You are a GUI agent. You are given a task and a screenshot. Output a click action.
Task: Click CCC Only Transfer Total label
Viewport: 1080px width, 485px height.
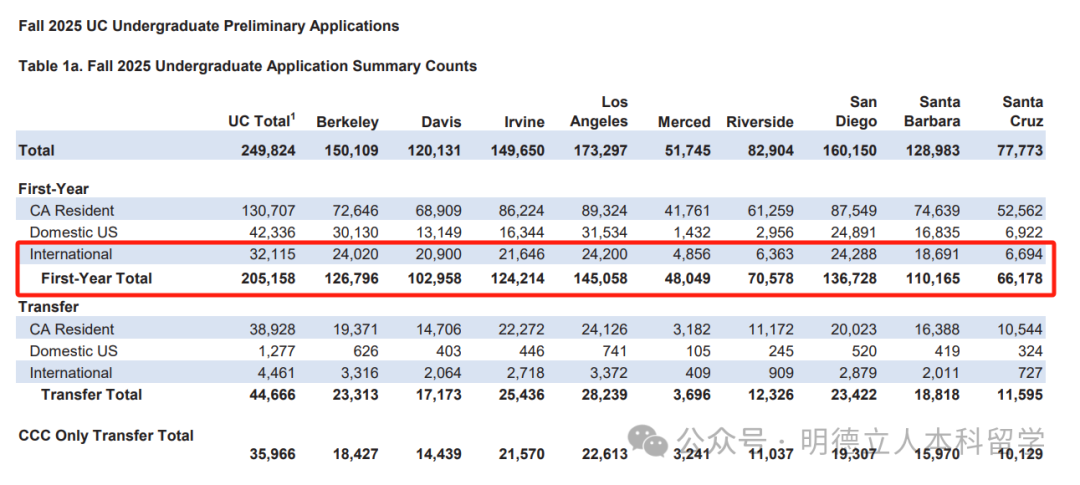pos(106,435)
